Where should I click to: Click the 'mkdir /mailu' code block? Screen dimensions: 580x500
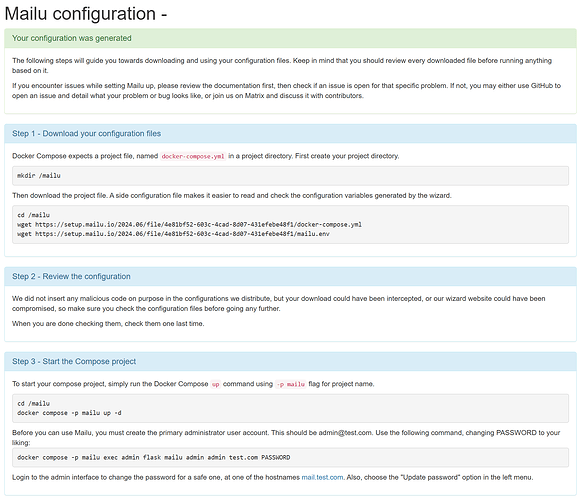click(290, 176)
